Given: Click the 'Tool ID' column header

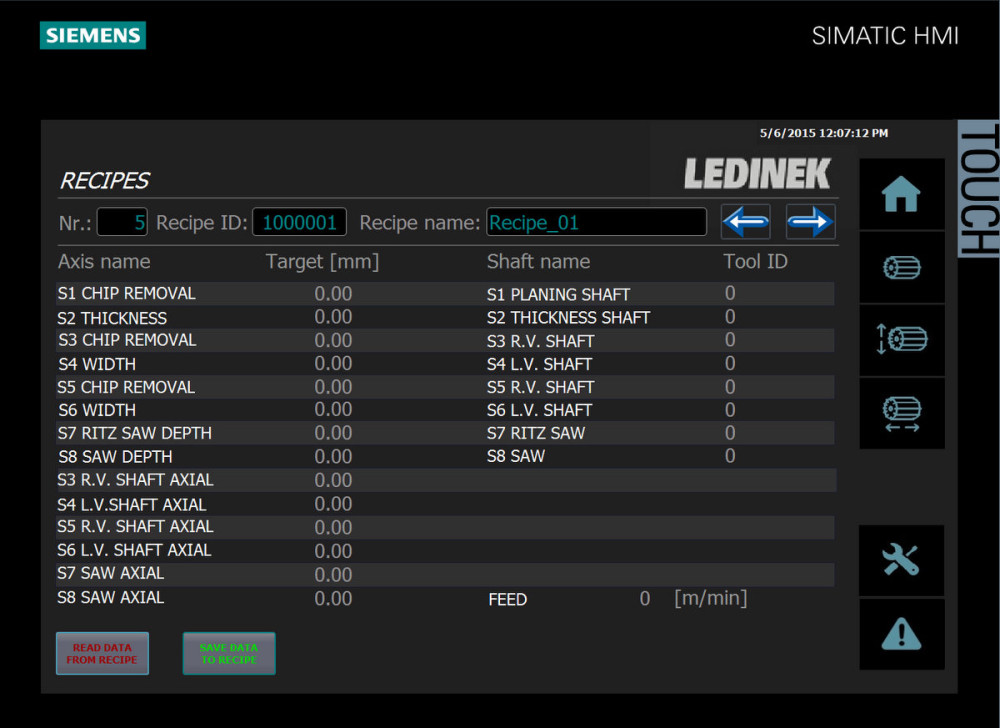Looking at the screenshot, I should (x=756, y=261).
